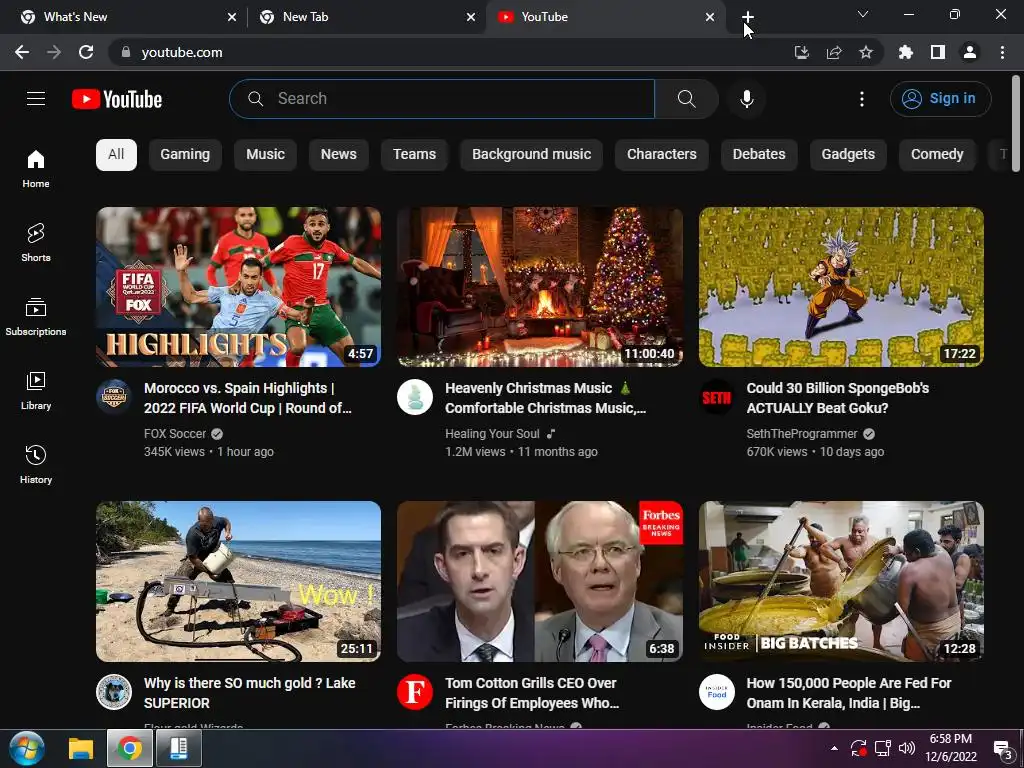Select the Comedy filter chip
1024x768 pixels.
(x=937, y=155)
